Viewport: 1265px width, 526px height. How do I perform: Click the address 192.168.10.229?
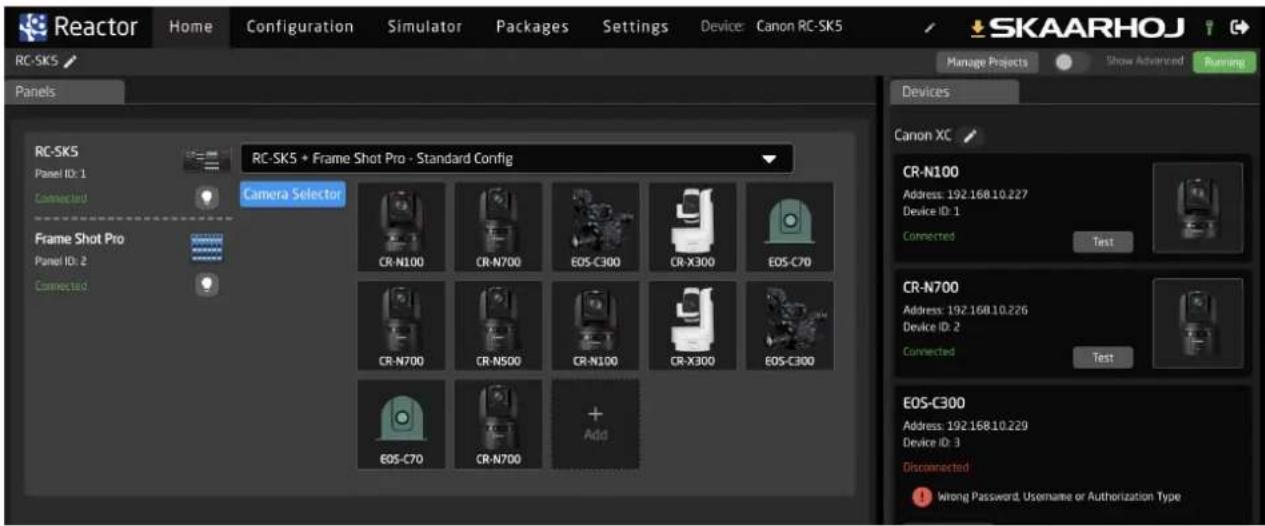click(986, 425)
